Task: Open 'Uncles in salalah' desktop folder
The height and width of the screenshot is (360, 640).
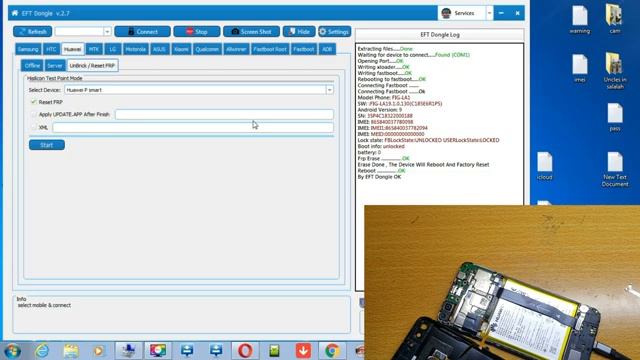Action: [x=615, y=71]
